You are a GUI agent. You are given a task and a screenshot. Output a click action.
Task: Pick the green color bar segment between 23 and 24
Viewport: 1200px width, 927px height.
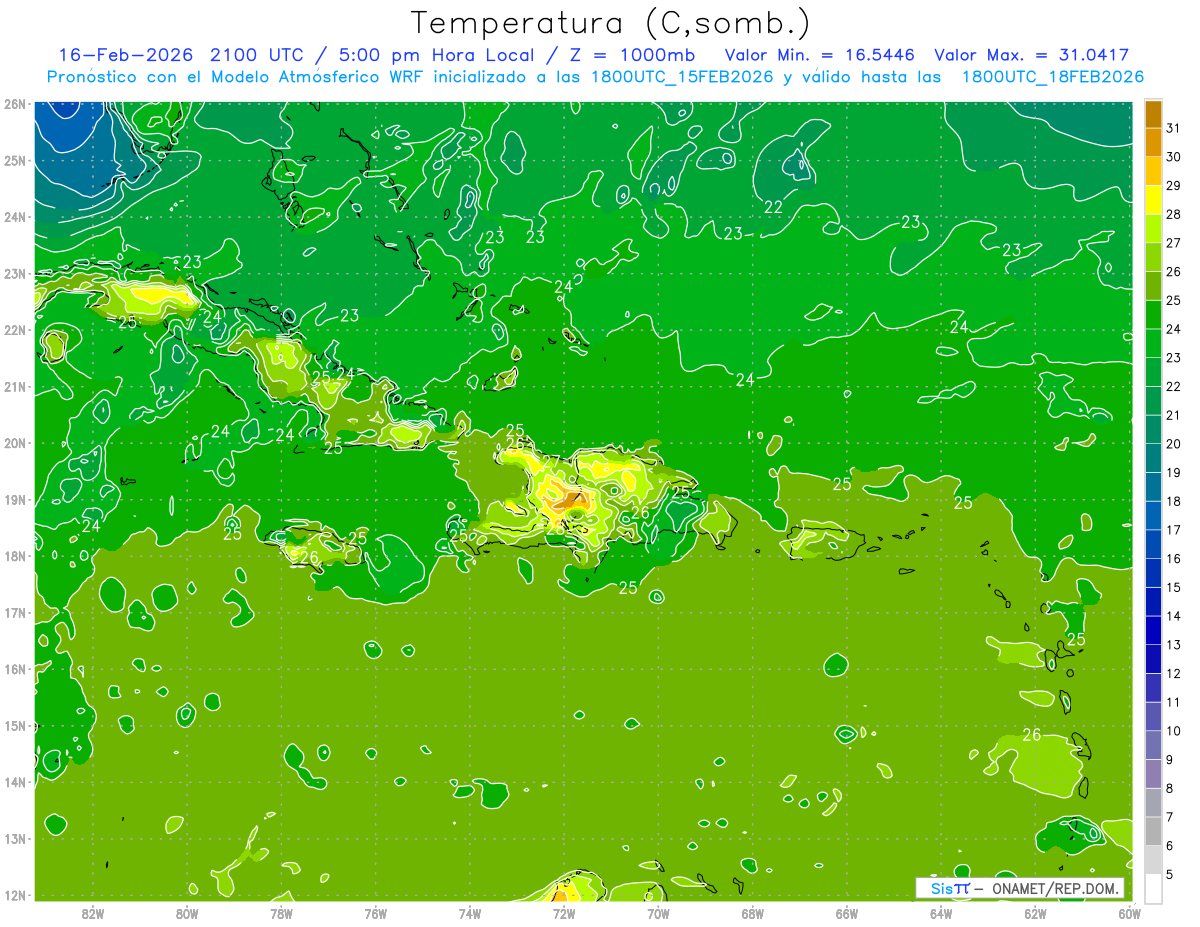pos(1153,343)
